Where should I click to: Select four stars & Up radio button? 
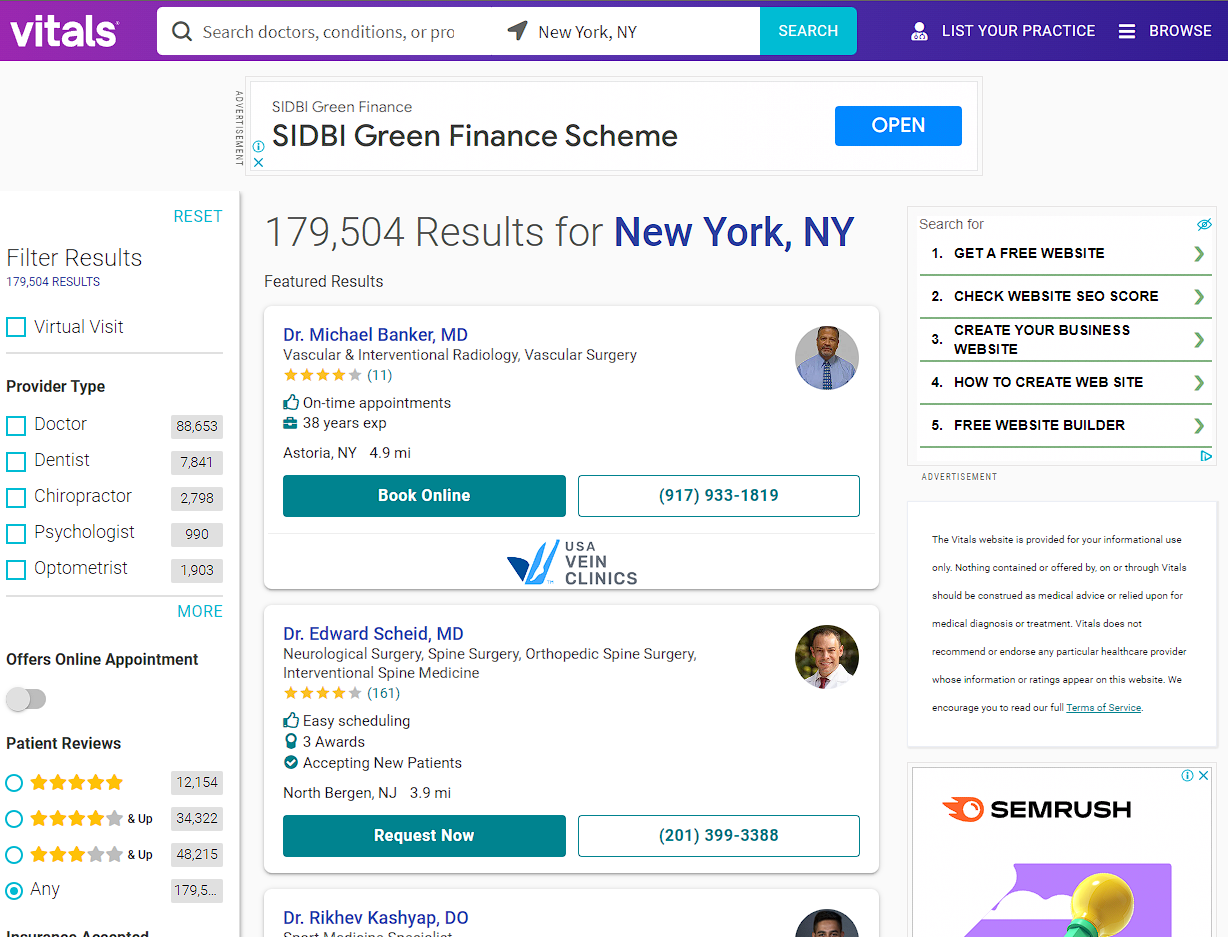14,819
